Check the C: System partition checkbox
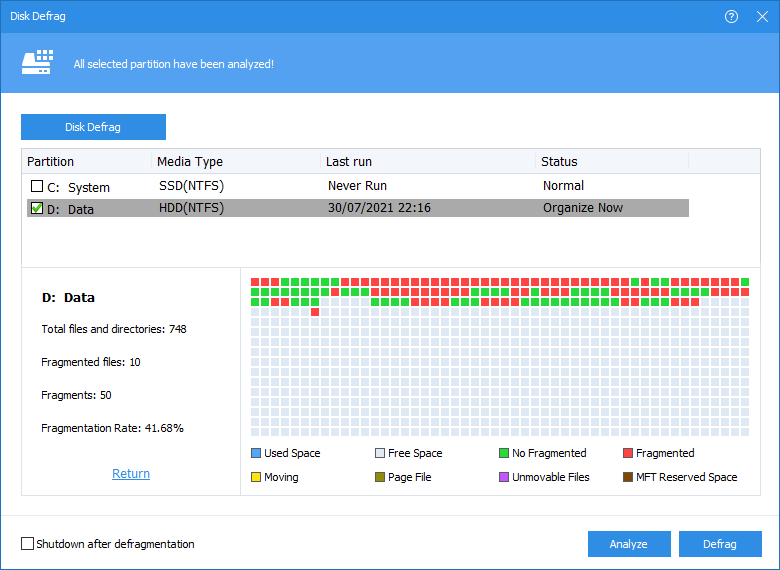 37,187
